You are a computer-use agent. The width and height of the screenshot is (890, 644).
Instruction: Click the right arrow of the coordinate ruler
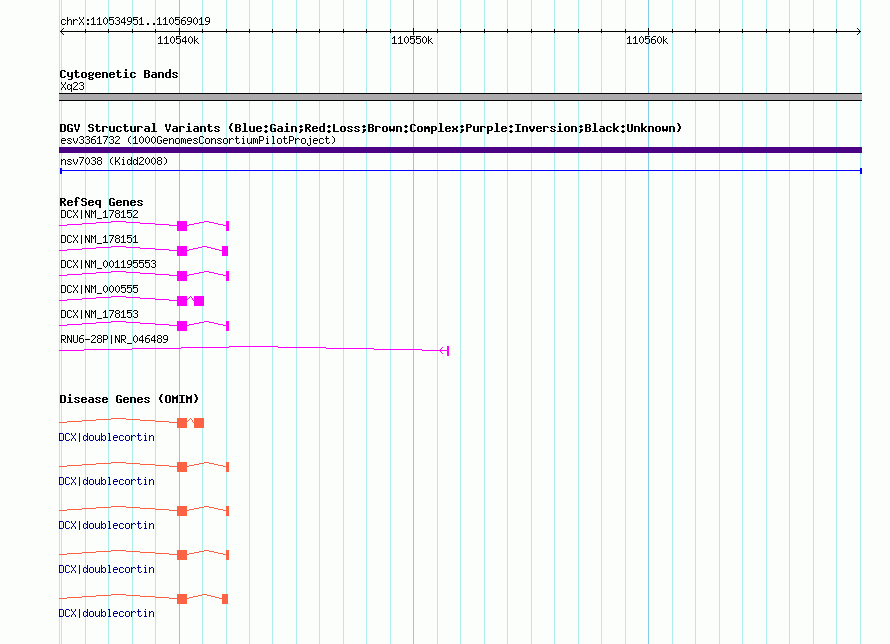(859, 31)
